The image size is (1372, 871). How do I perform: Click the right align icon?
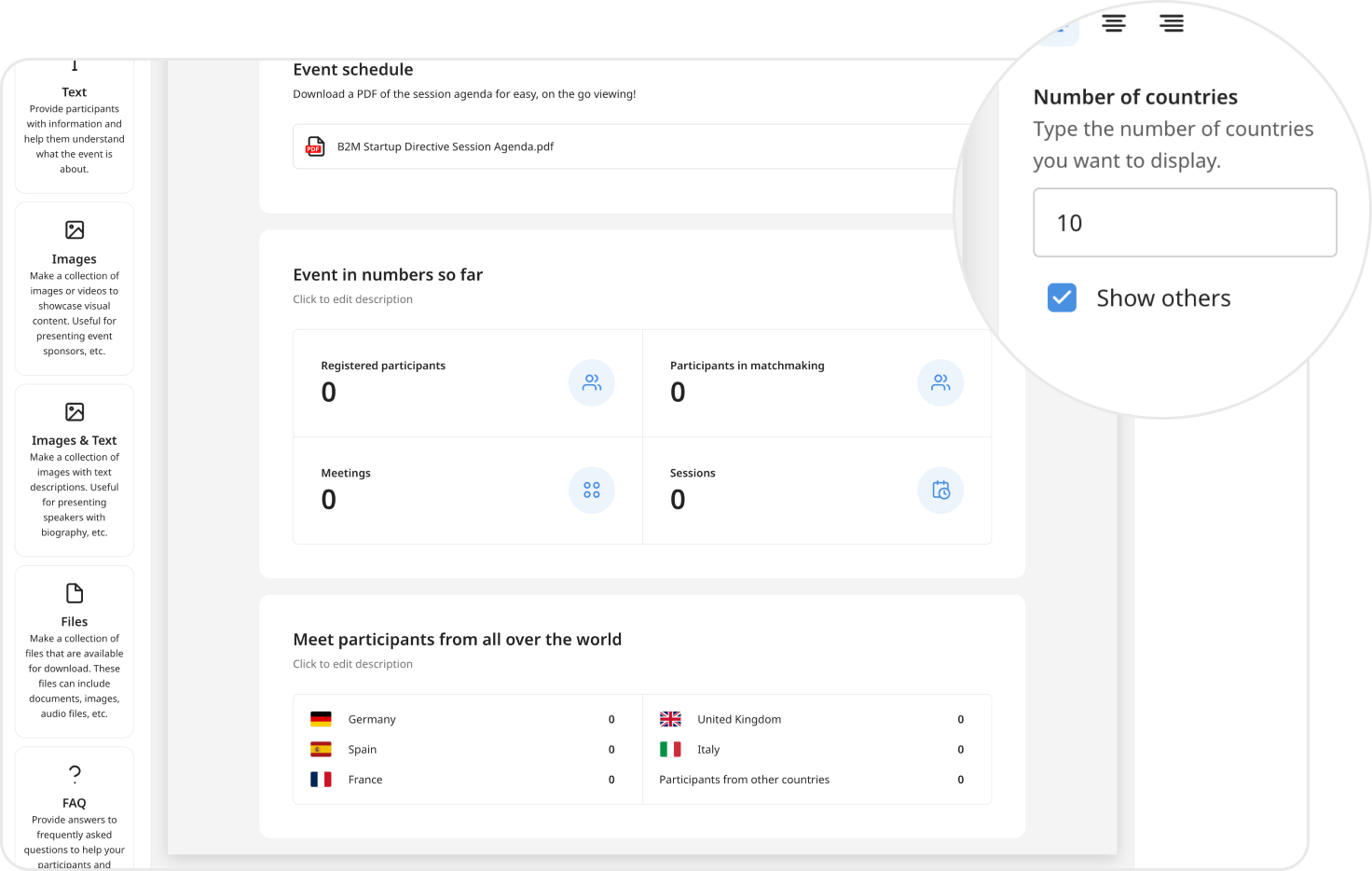click(x=1172, y=23)
